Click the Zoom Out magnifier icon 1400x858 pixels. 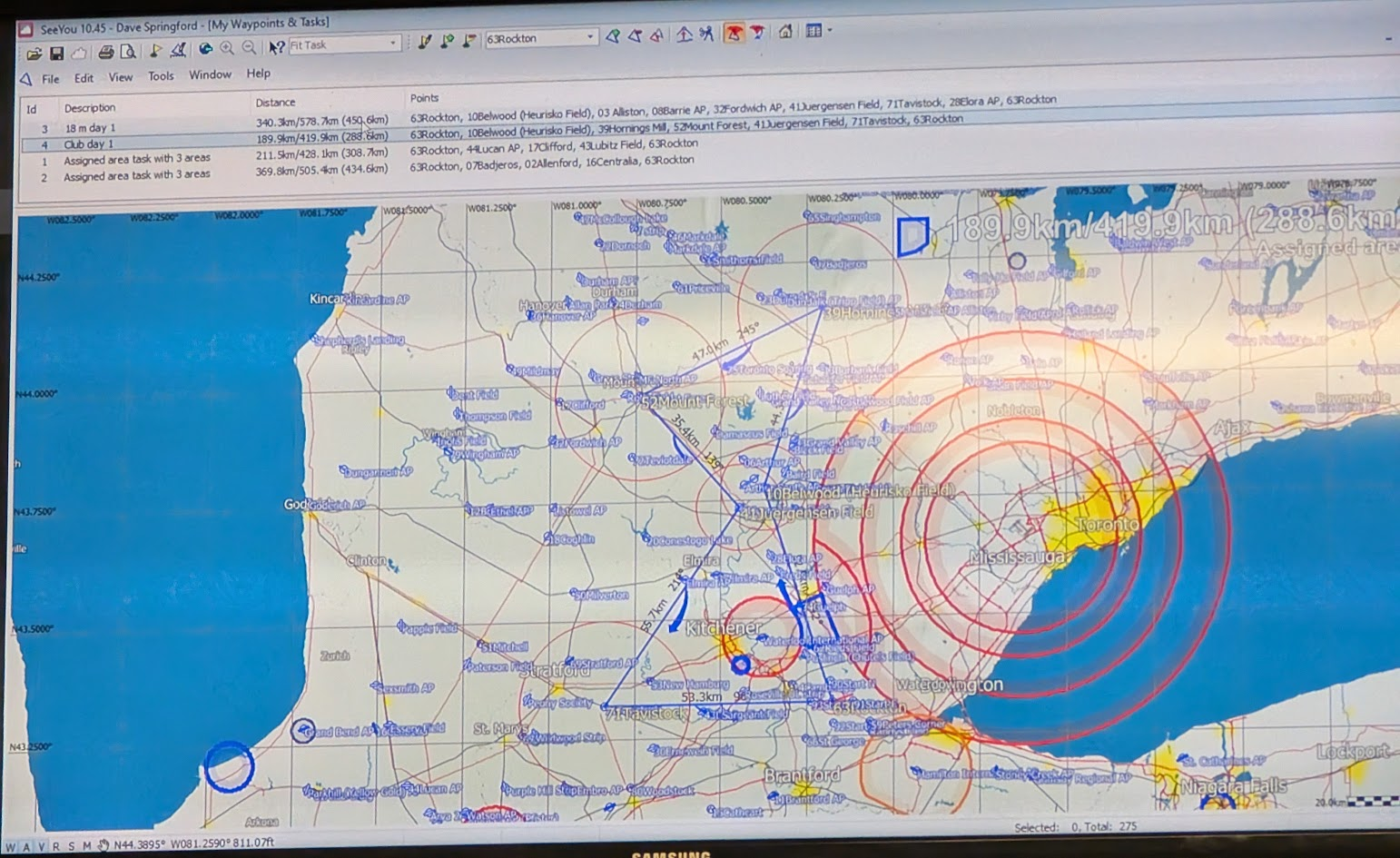[249, 48]
